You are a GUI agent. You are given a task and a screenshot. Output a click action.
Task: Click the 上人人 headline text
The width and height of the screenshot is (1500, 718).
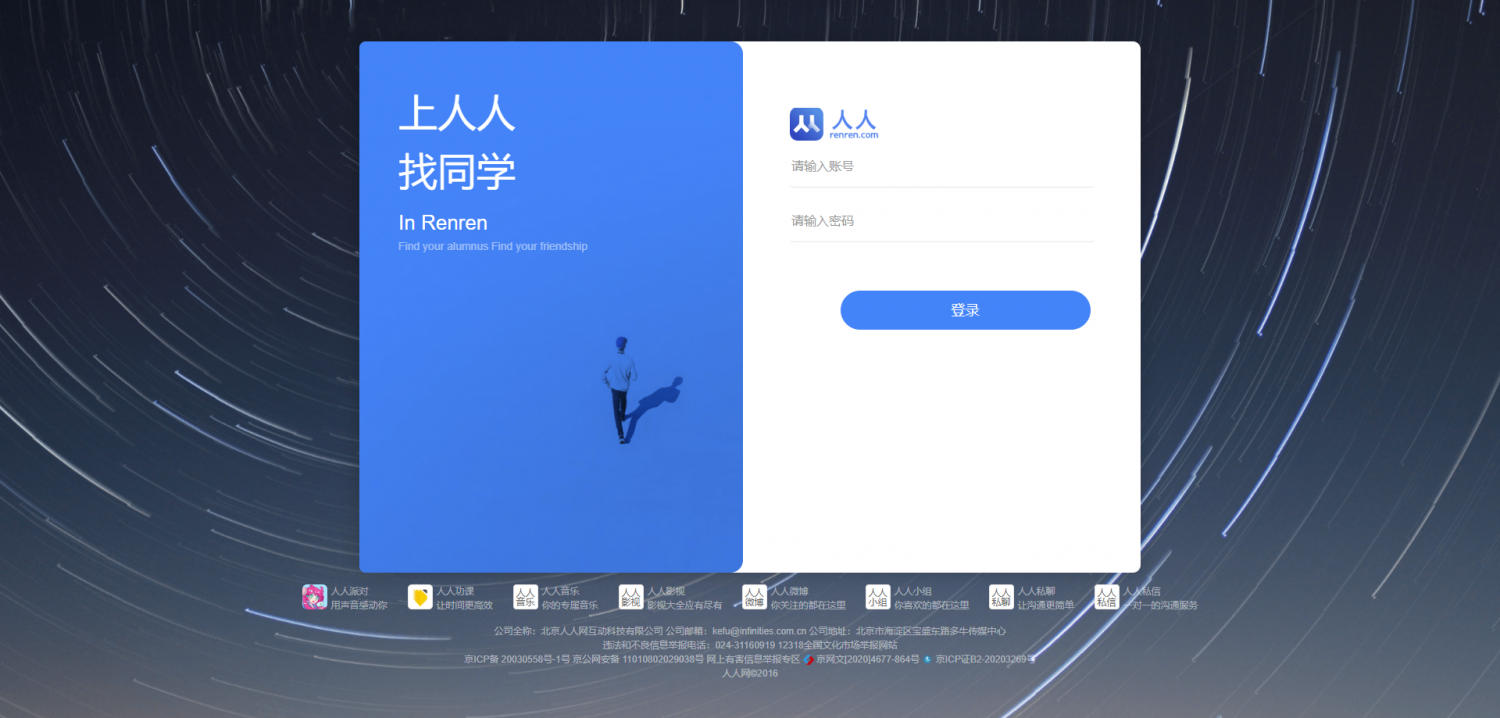tap(457, 113)
